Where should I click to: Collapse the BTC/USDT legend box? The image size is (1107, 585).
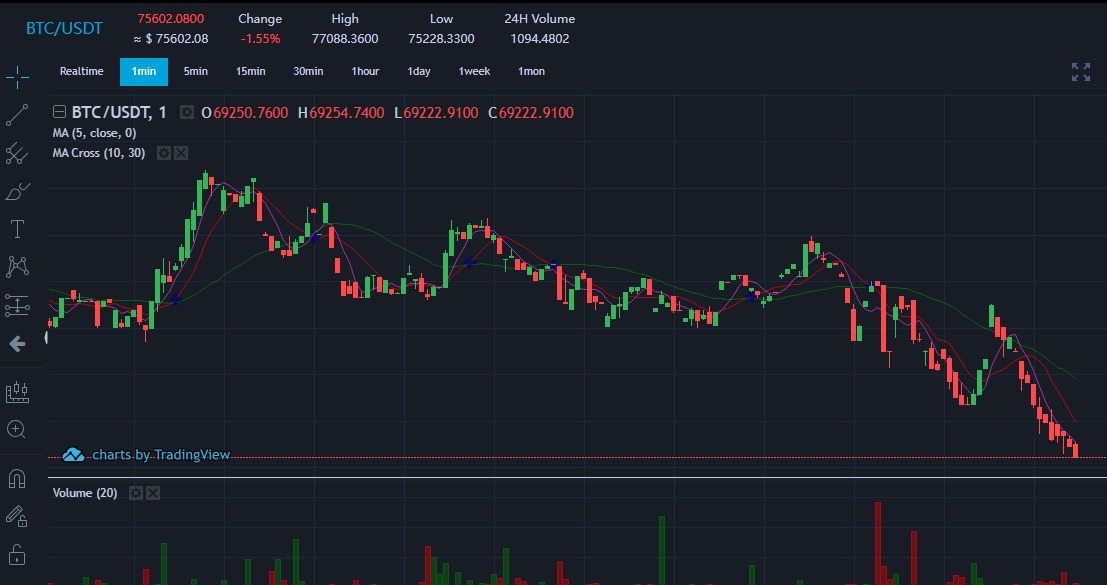[x=59, y=111]
